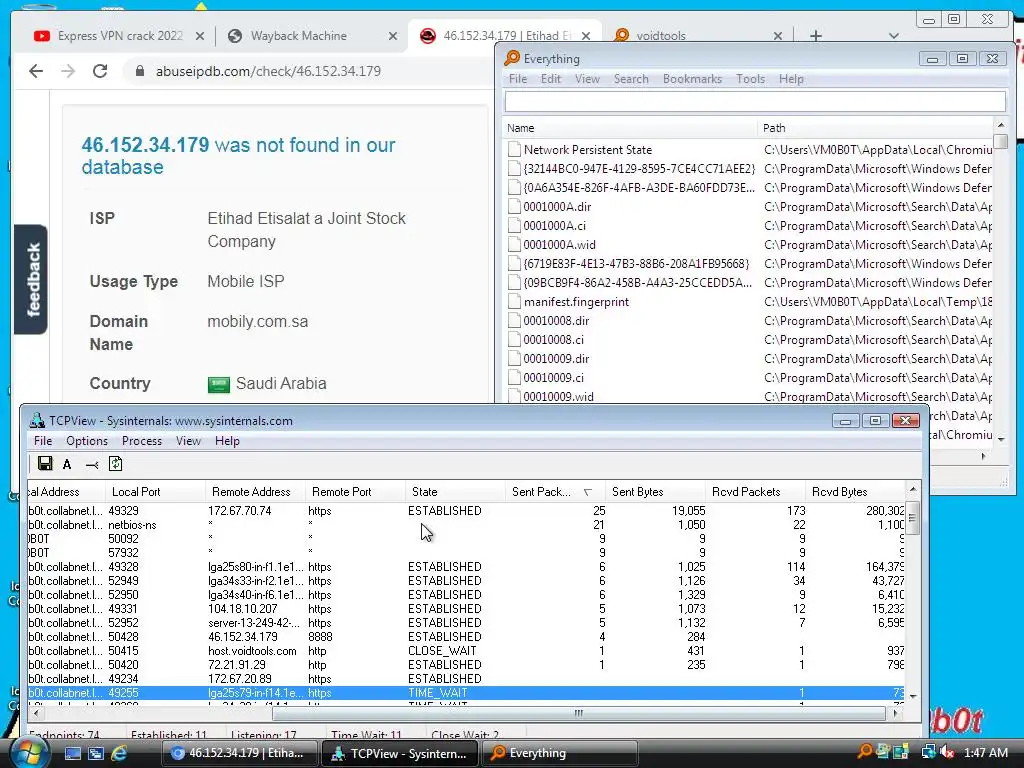Viewport: 1024px width, 768px height.
Task: Open the tab search chevron in browser
Action: [894, 36]
